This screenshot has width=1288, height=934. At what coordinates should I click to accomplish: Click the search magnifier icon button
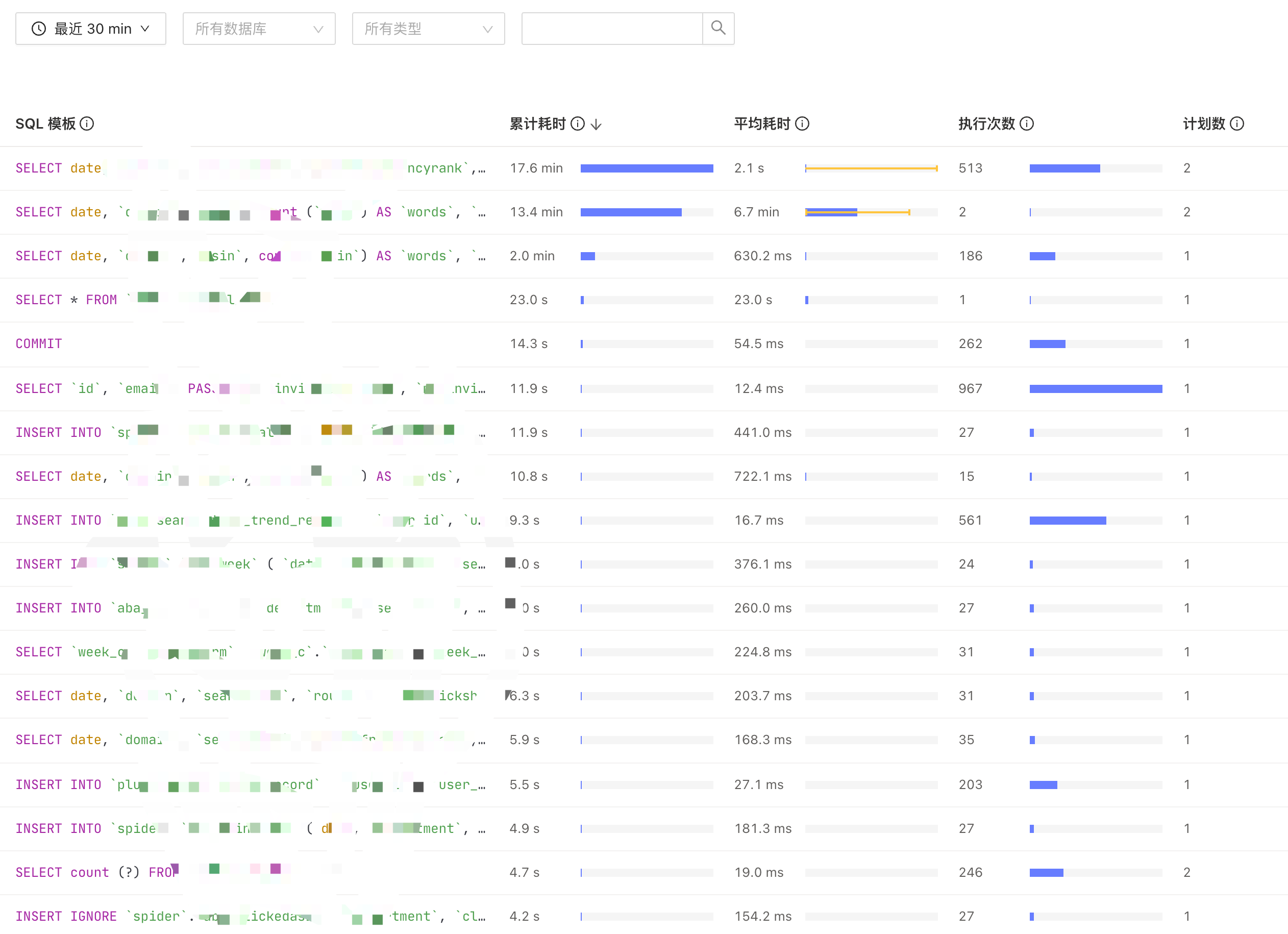pyautogui.click(x=718, y=29)
